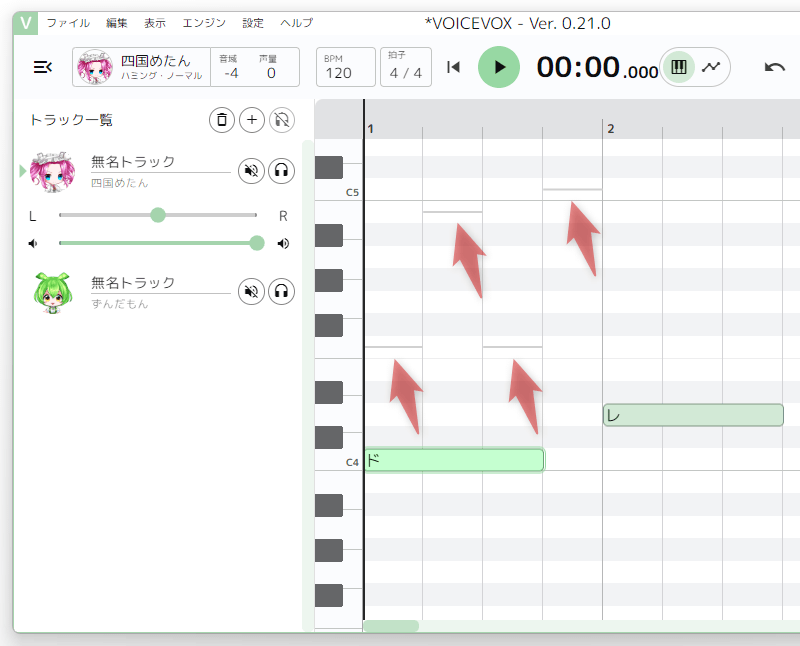Open the 四国めたん singer selector
The height and width of the screenshot is (646, 800).
(141, 67)
